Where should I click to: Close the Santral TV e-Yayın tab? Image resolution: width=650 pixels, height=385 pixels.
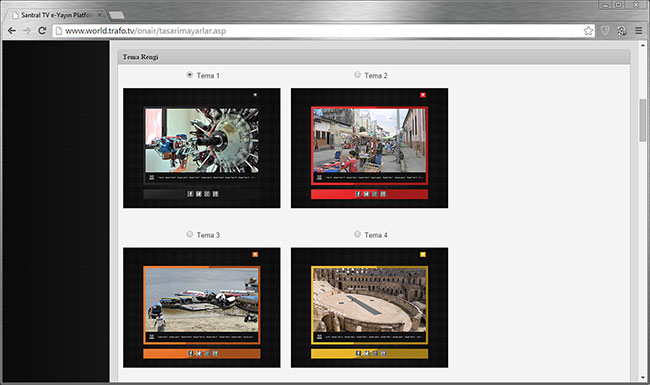(x=99, y=15)
